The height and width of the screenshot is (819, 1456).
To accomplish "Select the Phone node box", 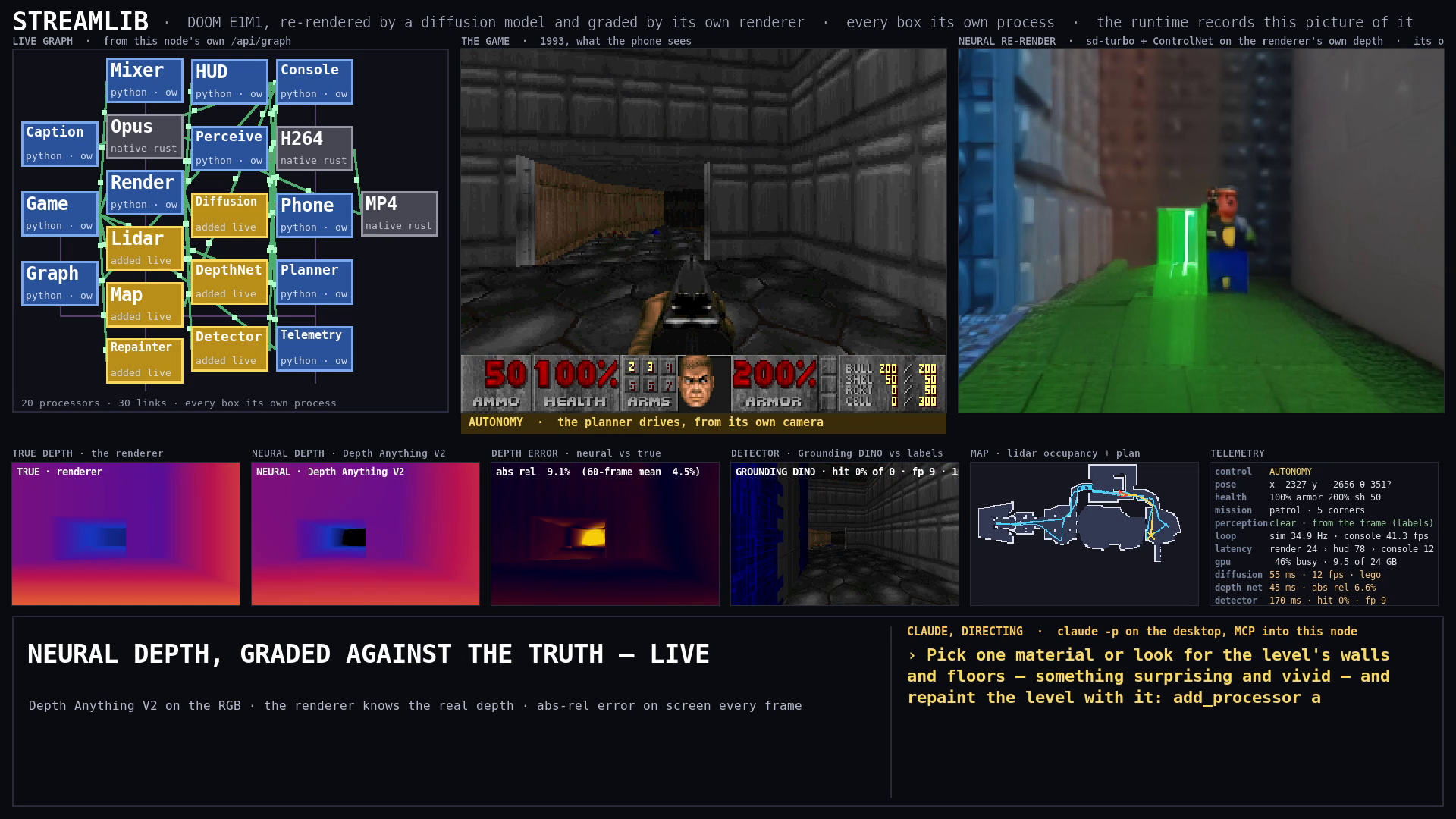I will pyautogui.click(x=315, y=215).
